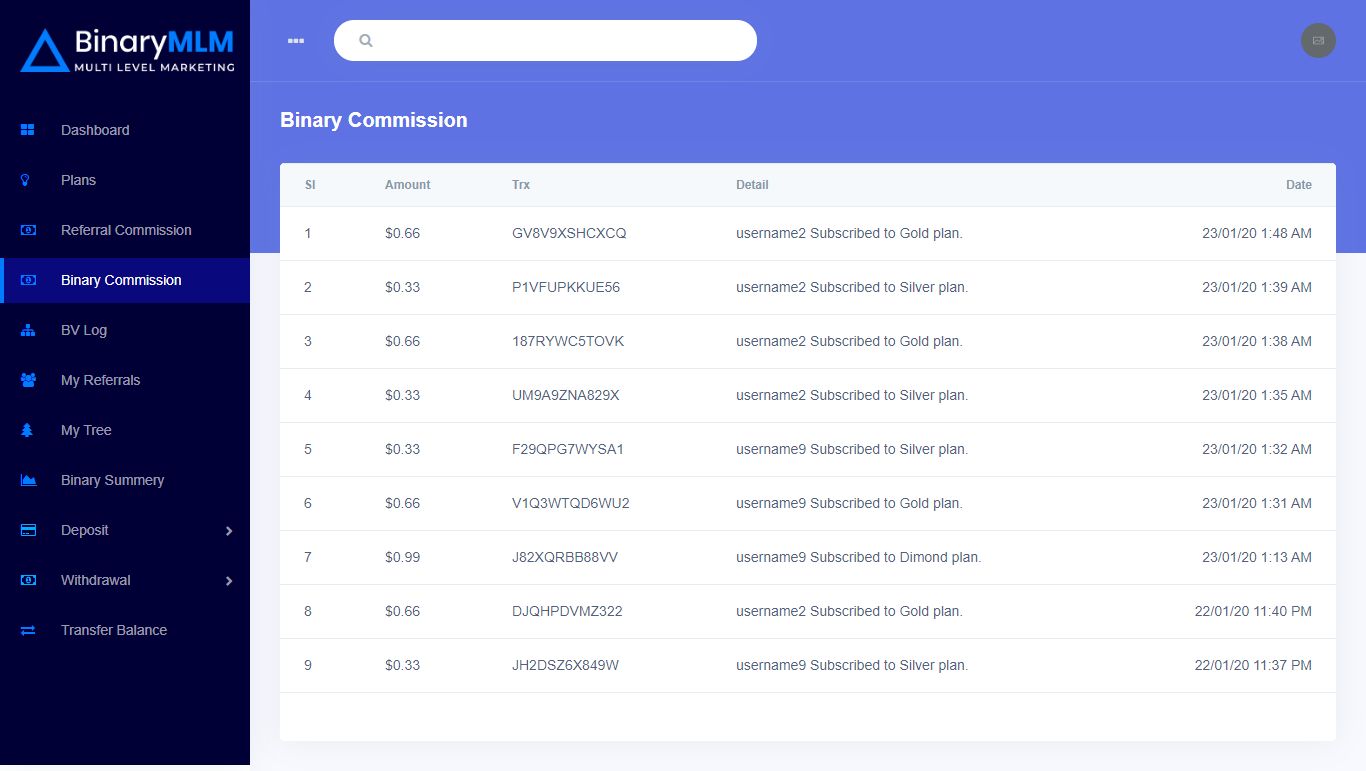Open the user envelope avatar

(x=1318, y=40)
